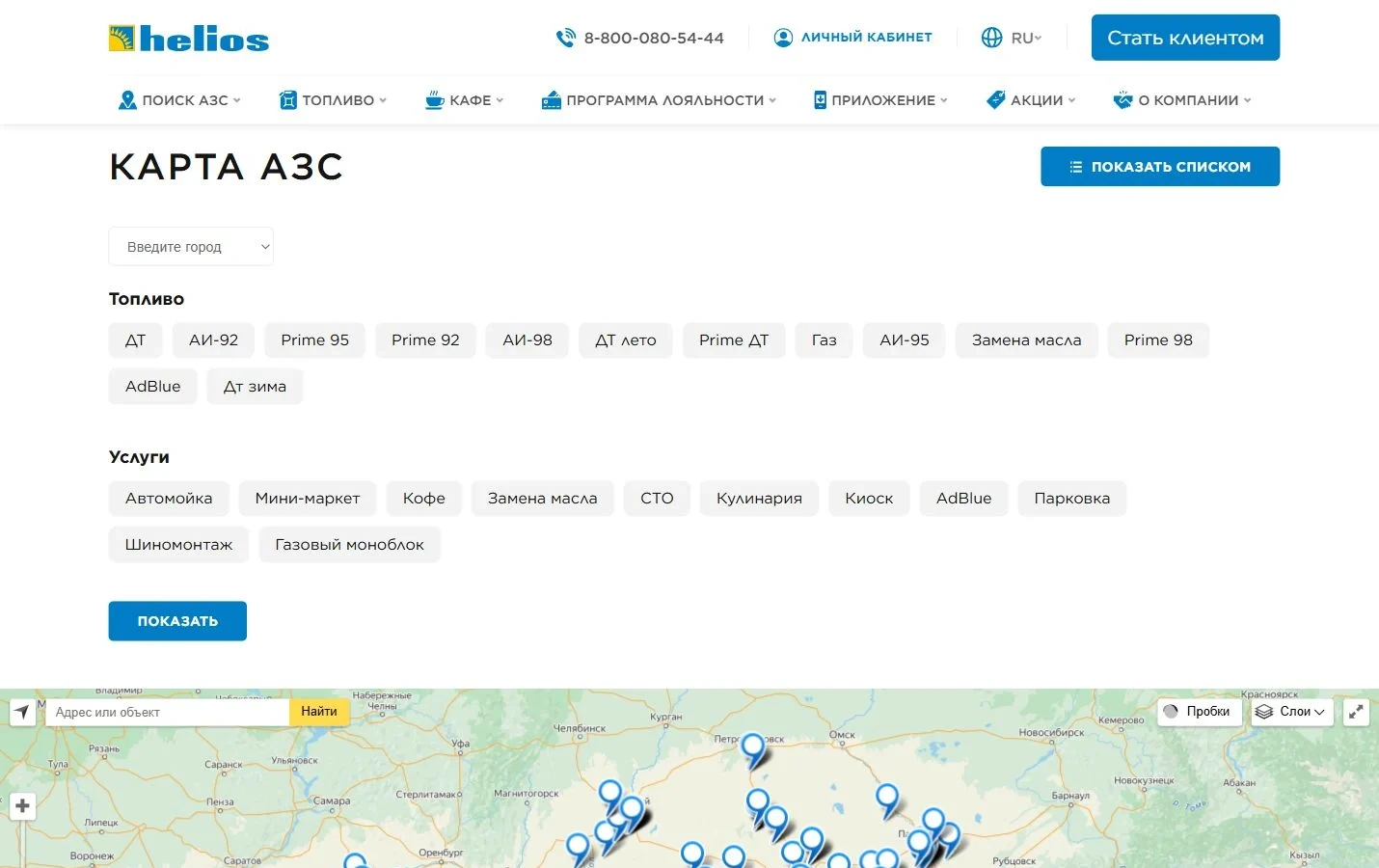
Task: Click the map address search field
Action: (168, 712)
